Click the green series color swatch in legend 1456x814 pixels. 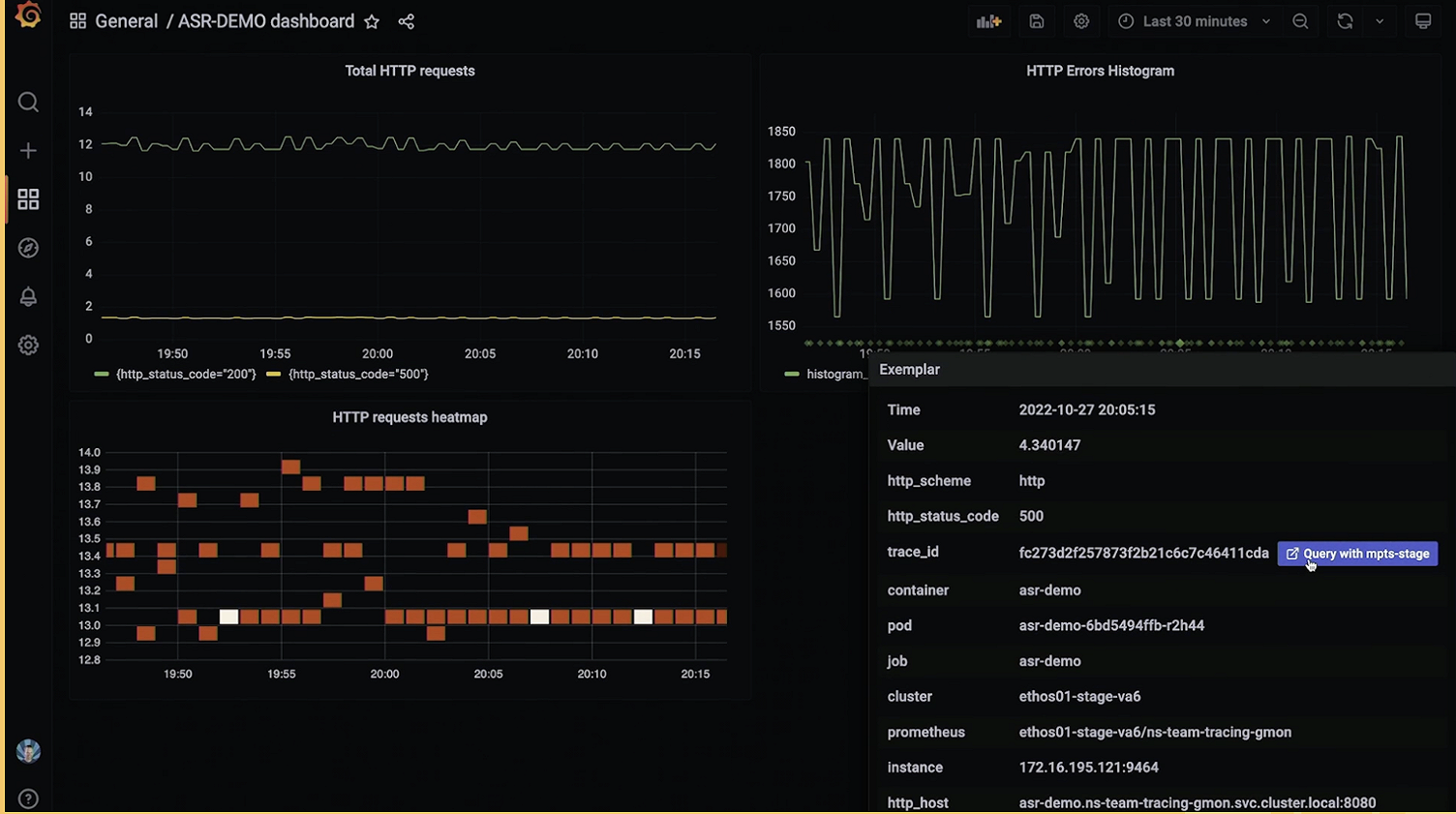coord(101,374)
